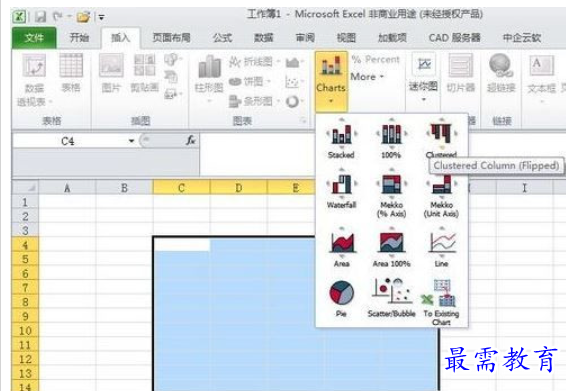Select row 12 header
566x391 pixels.
click(x=25, y=359)
